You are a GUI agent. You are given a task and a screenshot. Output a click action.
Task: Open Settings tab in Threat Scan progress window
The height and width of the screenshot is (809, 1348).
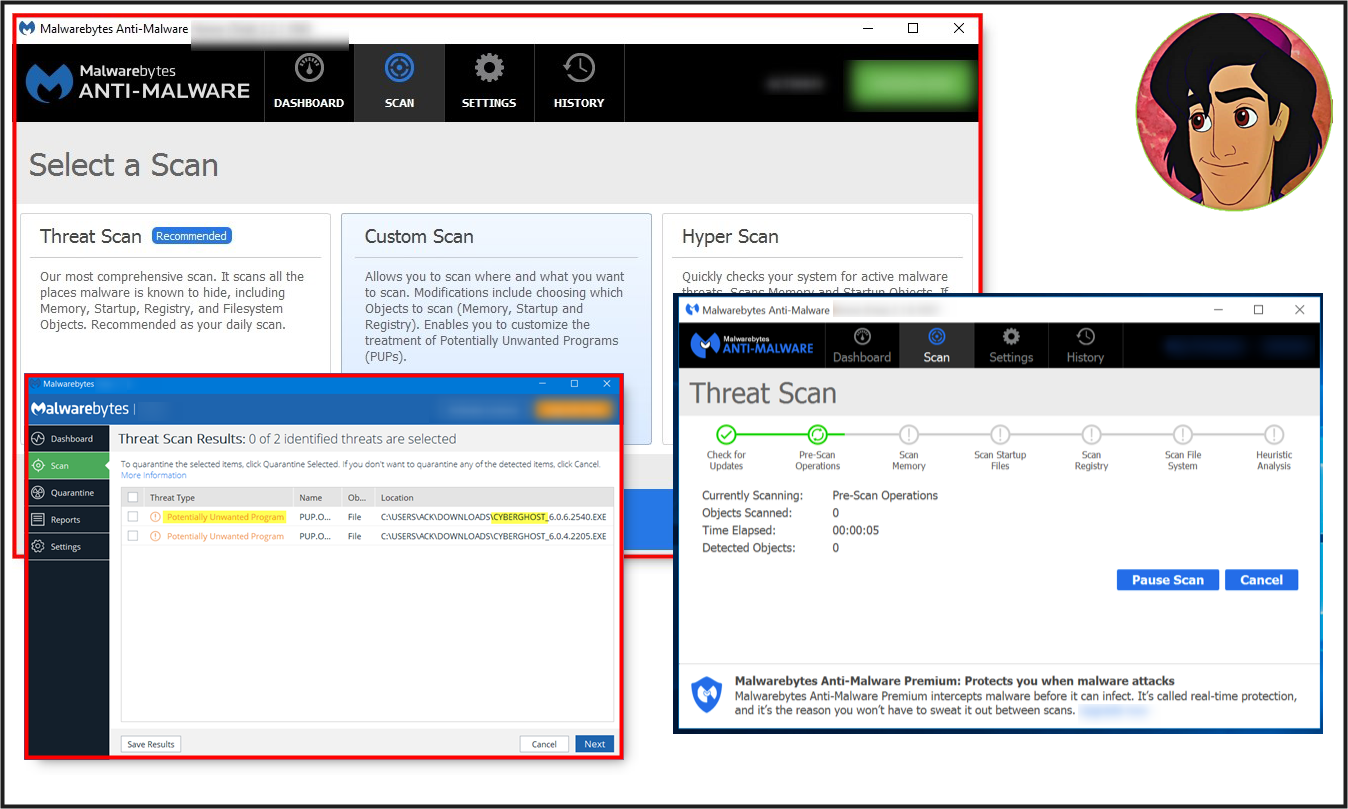point(1011,346)
